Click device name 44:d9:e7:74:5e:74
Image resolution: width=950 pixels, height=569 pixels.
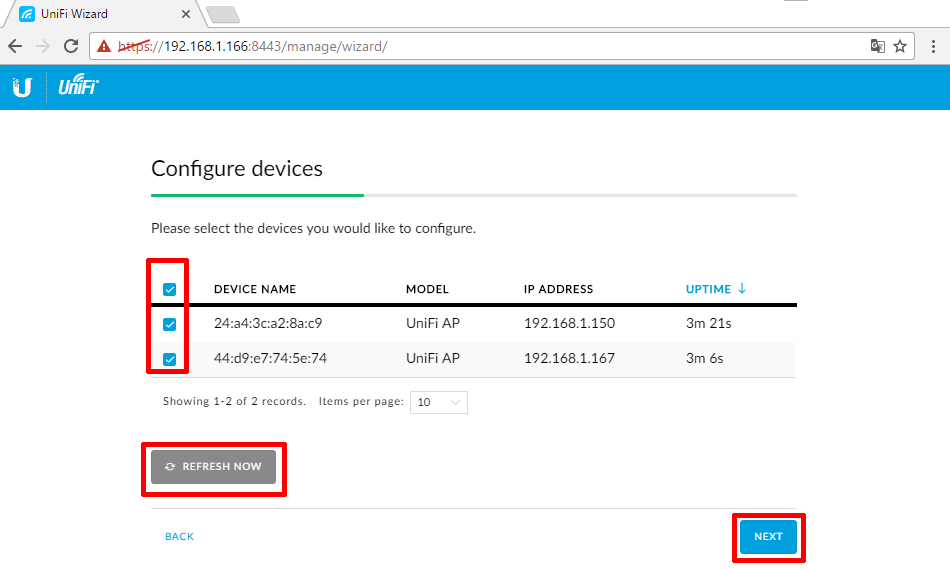click(x=270, y=359)
